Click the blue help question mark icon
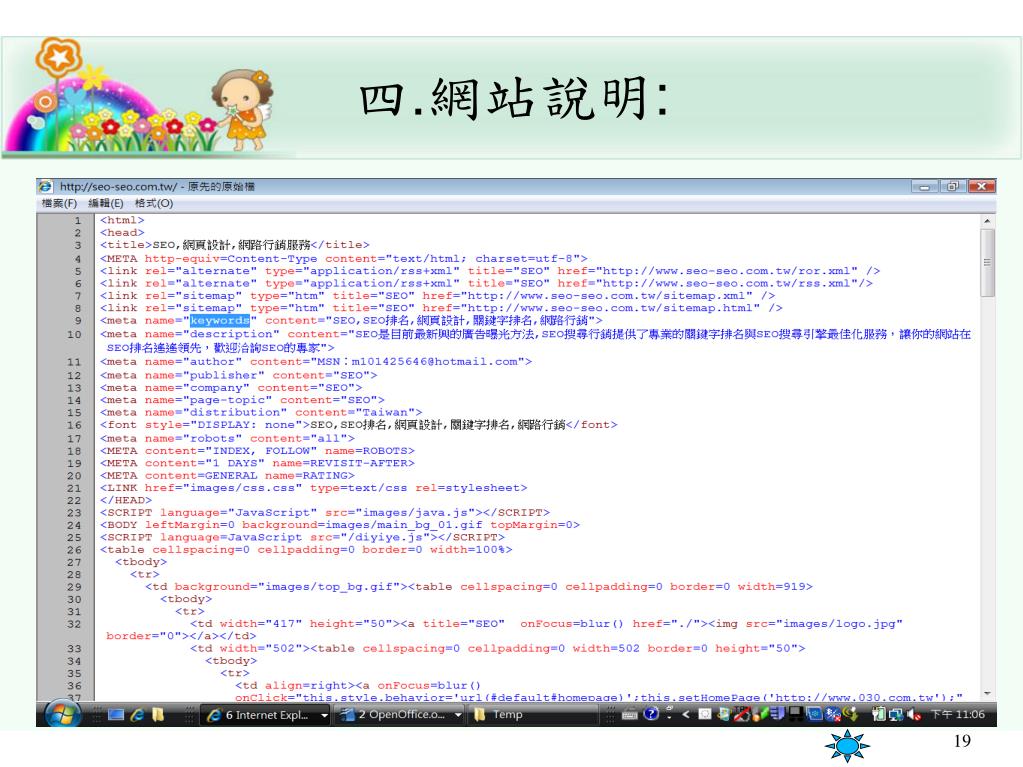The image size is (1023, 767). tap(650, 715)
